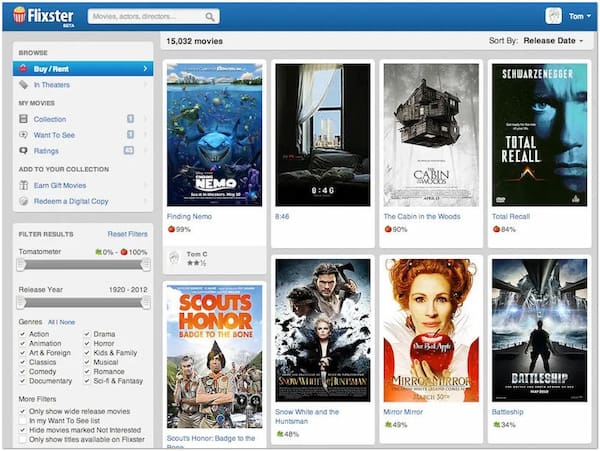This screenshot has height=451, width=600.
Task: Open the Total Recall poster
Action: pos(539,135)
